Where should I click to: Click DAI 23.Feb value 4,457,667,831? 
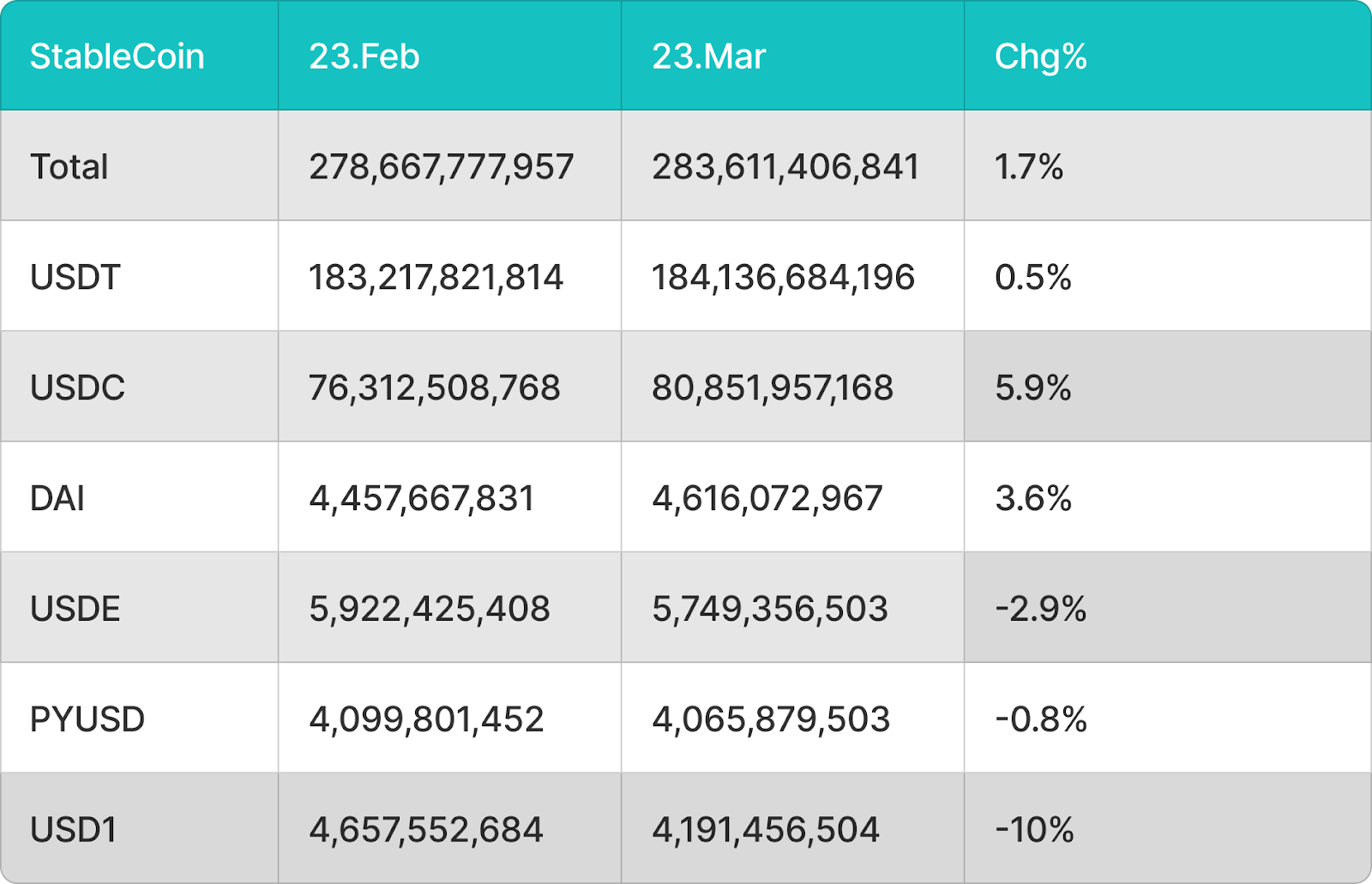(x=421, y=498)
